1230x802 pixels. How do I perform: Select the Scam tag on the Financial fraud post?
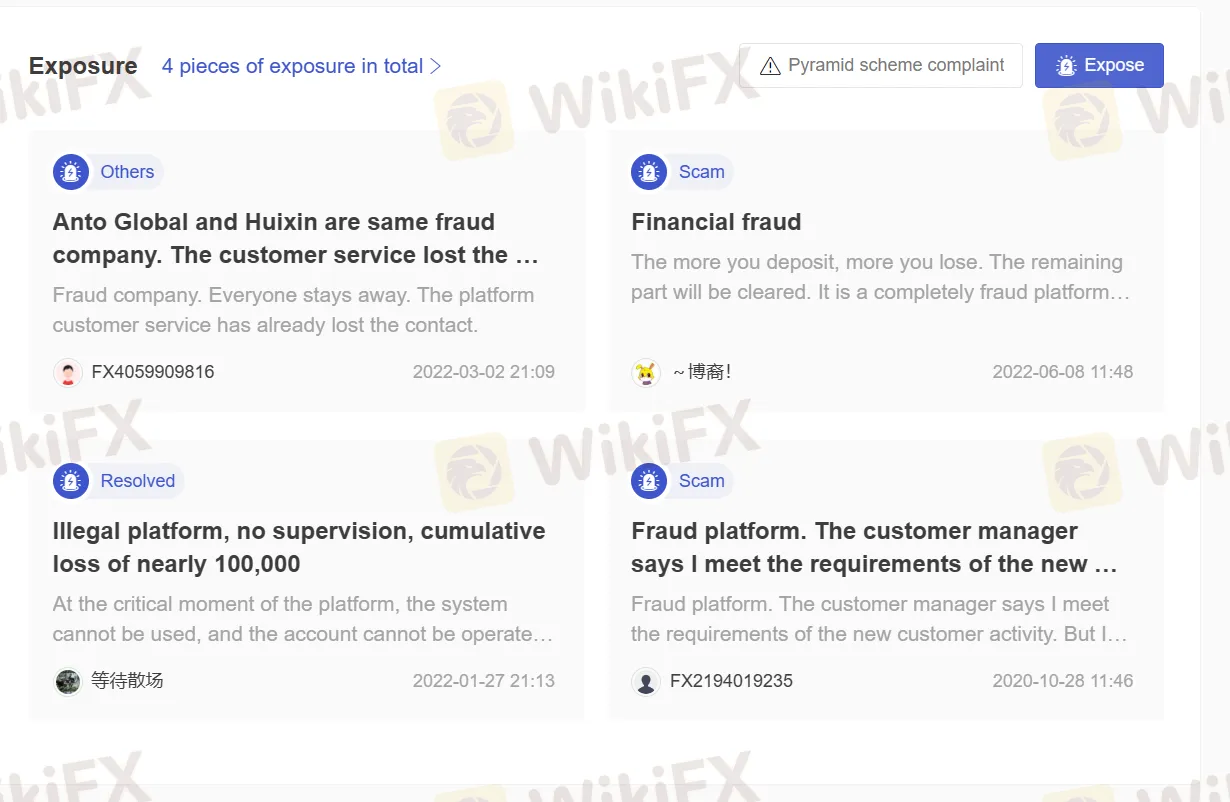(x=701, y=171)
